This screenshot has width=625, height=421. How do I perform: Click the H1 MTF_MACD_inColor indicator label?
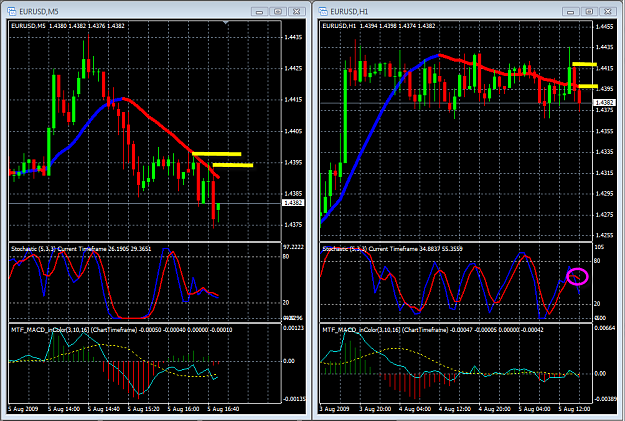[x=433, y=330]
